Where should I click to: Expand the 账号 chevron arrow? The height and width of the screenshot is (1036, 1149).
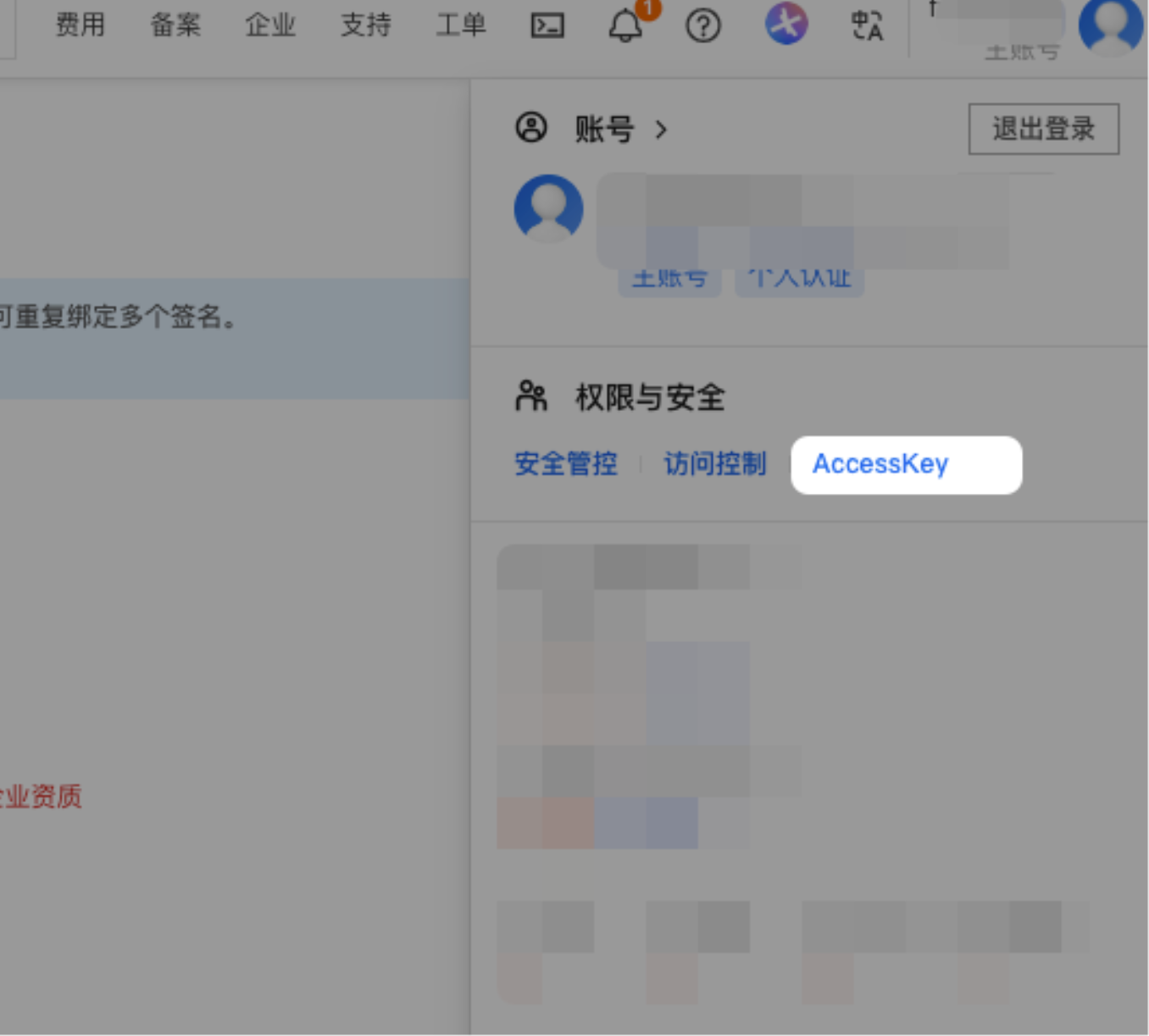pos(661,130)
